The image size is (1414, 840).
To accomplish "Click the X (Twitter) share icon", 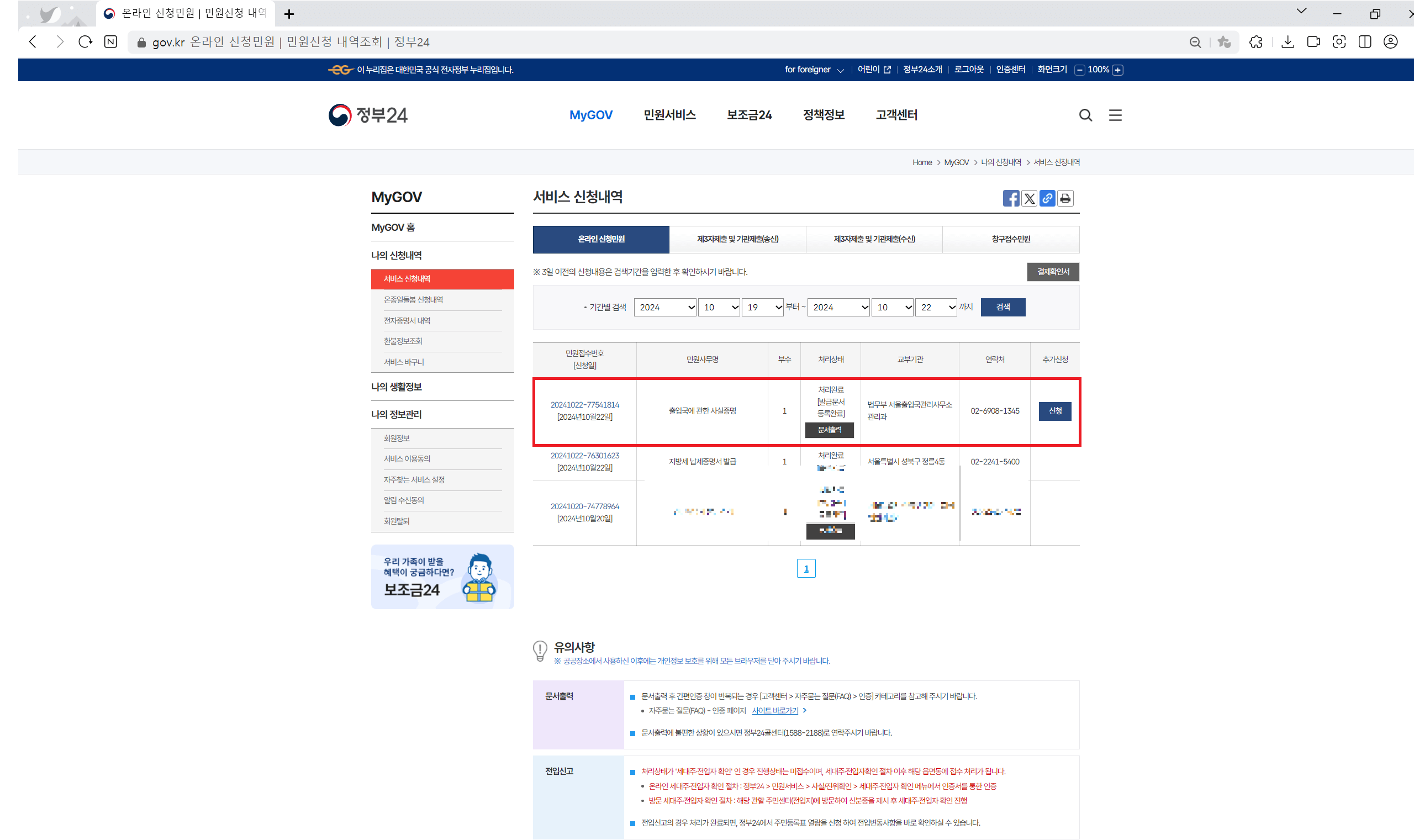I will click(1028, 199).
